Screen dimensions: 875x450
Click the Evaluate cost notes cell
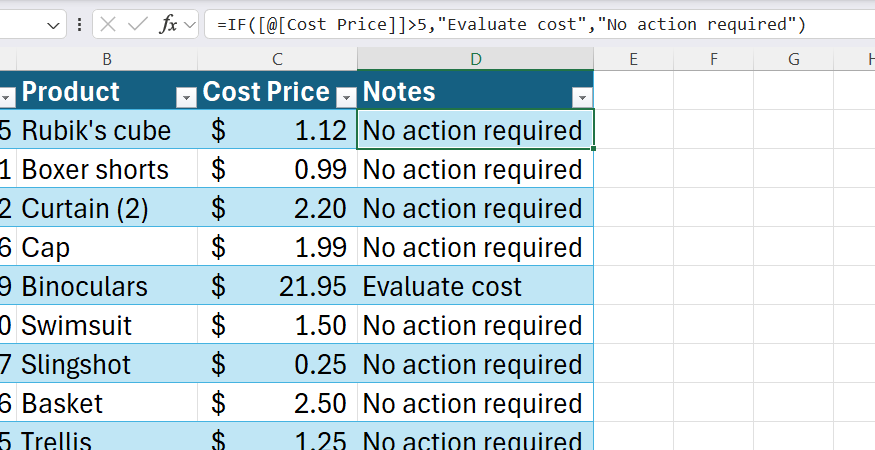click(475, 286)
